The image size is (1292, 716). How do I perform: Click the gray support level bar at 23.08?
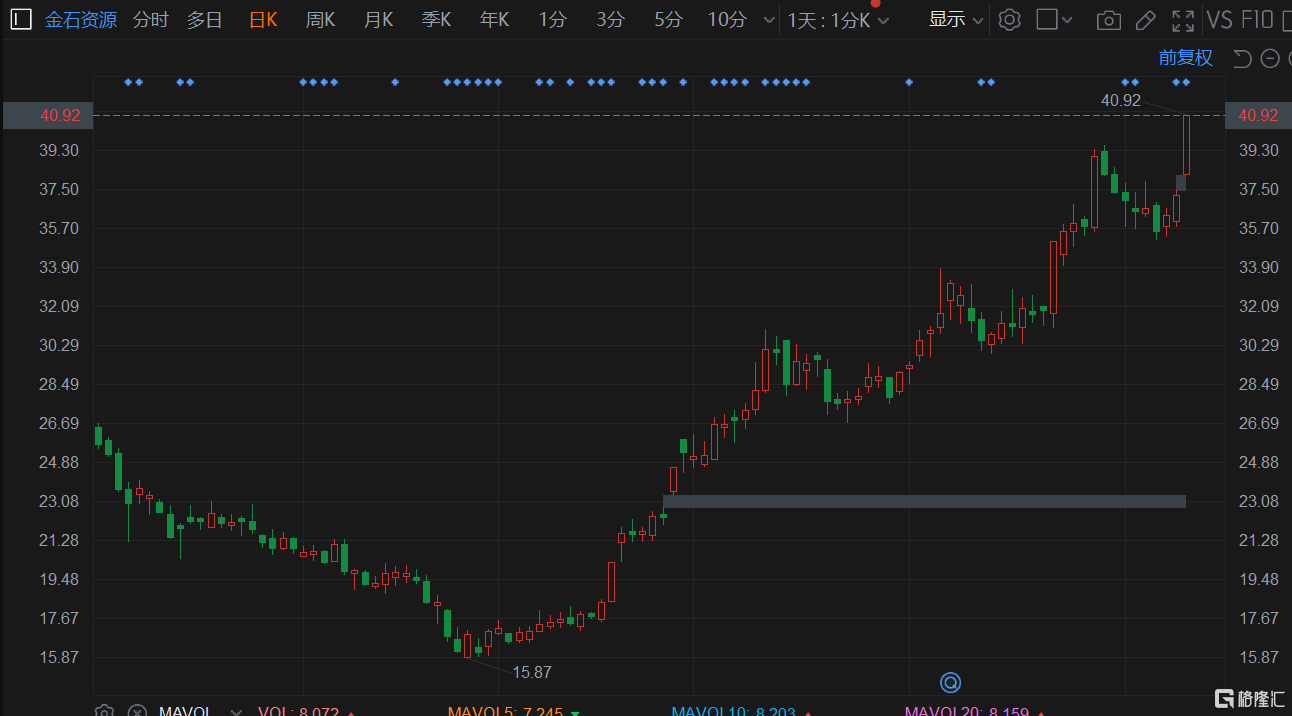[924, 501]
